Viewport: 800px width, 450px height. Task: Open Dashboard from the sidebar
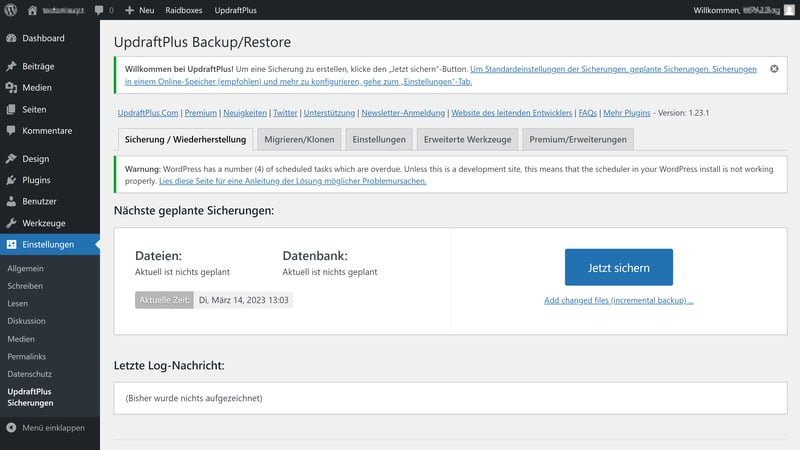tap(43, 38)
